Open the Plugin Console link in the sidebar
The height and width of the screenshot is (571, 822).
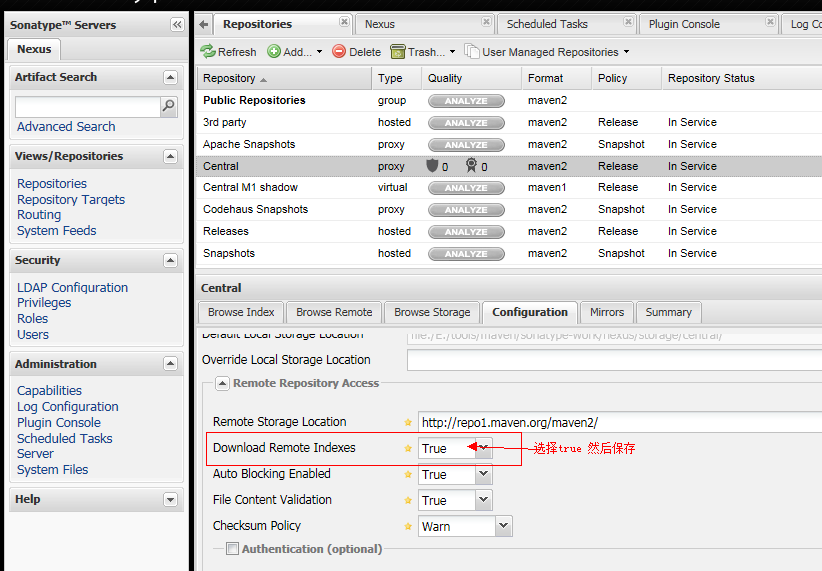(59, 423)
